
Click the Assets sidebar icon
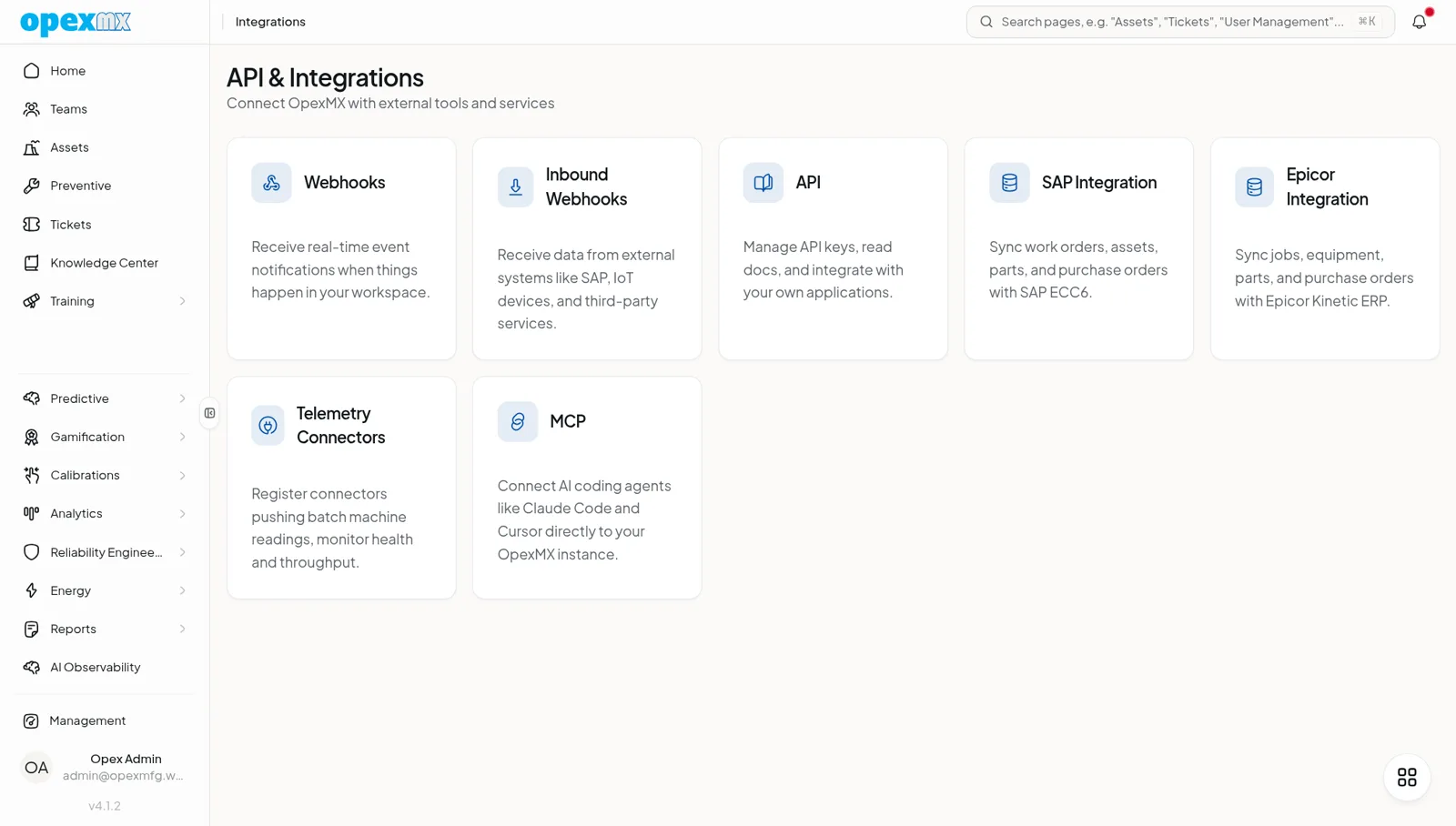(x=32, y=147)
